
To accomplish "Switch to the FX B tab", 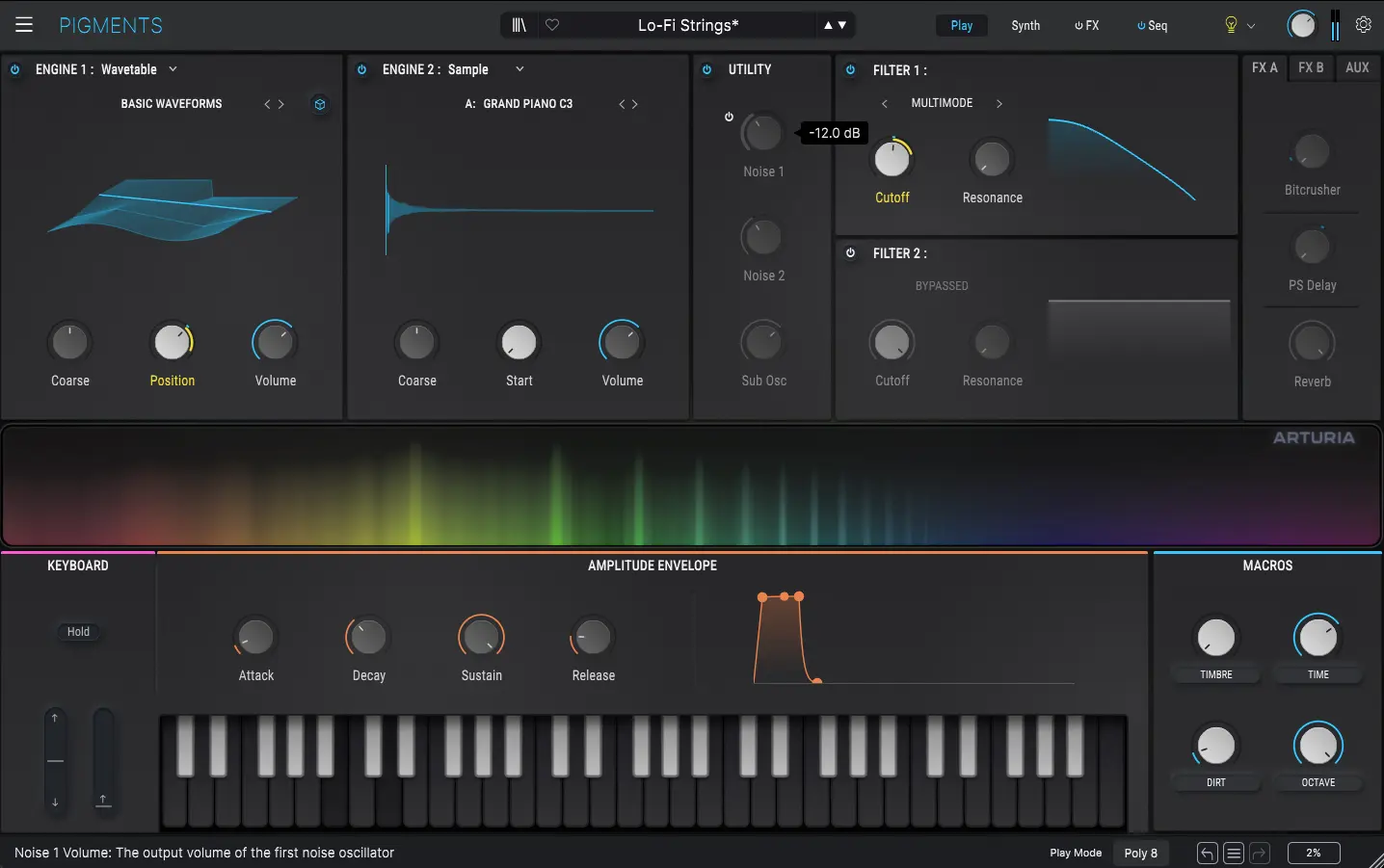I will point(1311,67).
